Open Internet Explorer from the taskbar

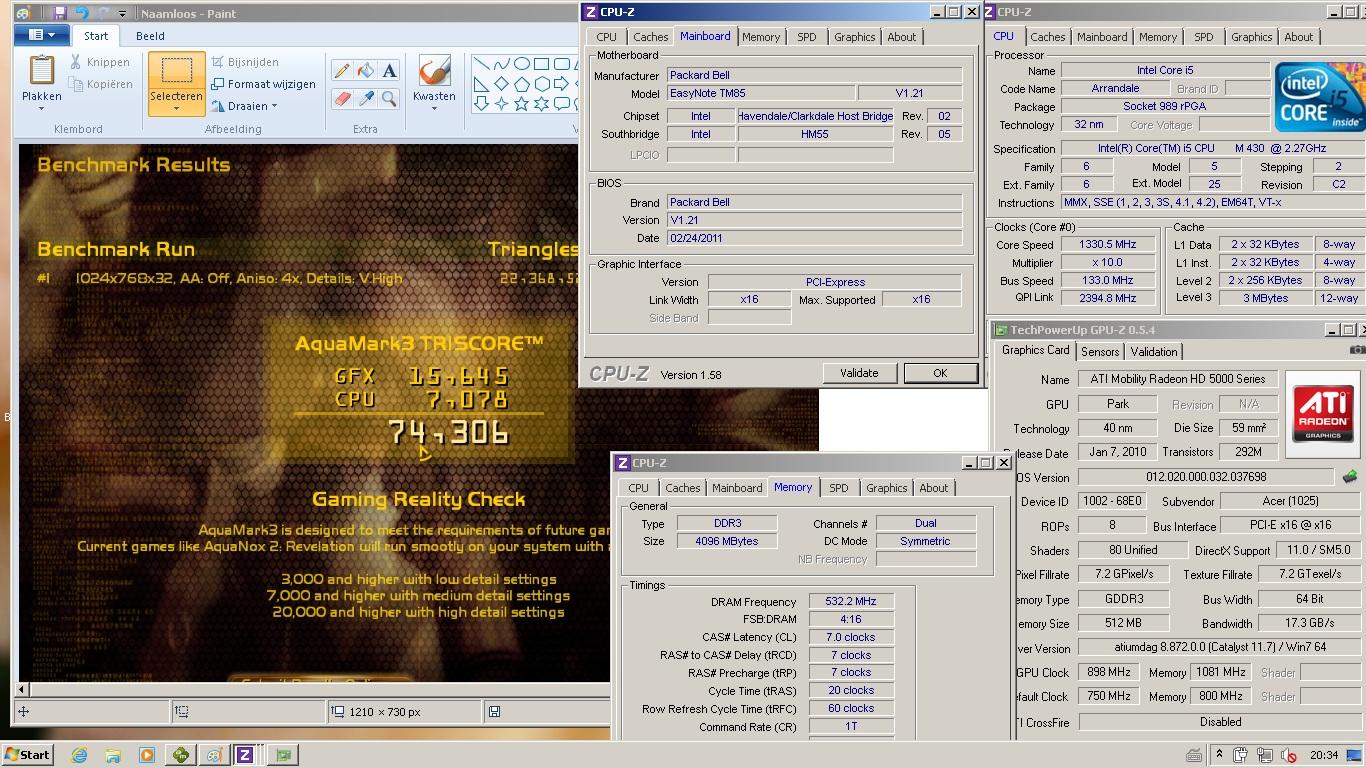pos(80,755)
